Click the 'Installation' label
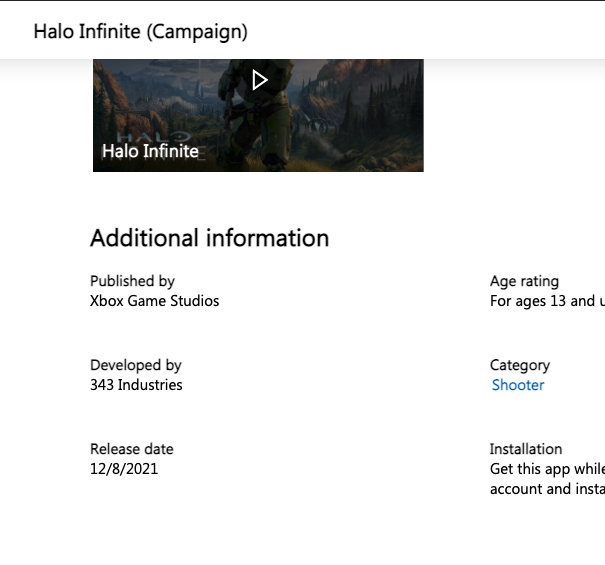The image size is (605, 565). coord(526,449)
